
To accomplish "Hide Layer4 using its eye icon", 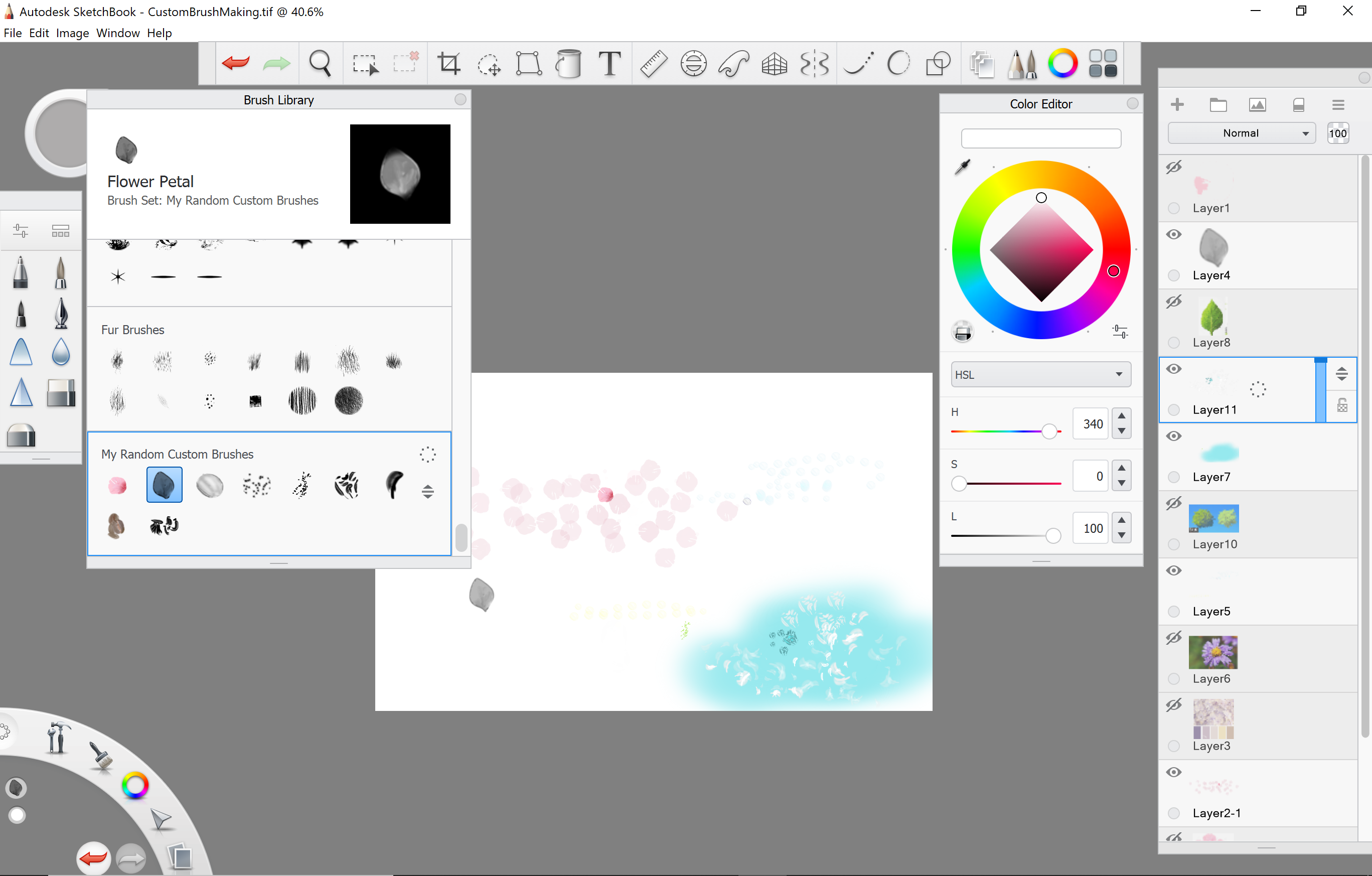I will pyautogui.click(x=1174, y=235).
